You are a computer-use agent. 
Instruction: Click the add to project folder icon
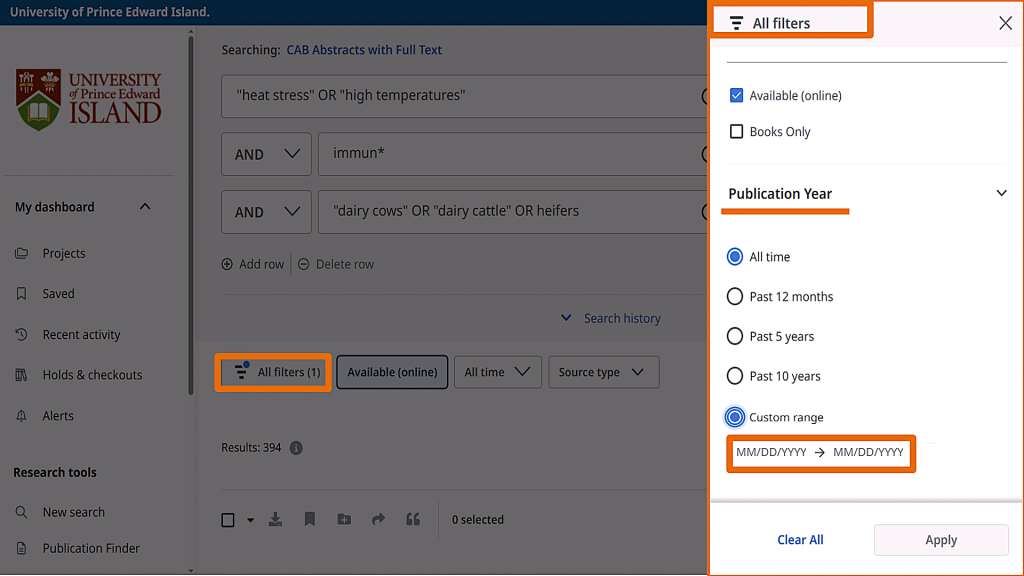point(344,520)
